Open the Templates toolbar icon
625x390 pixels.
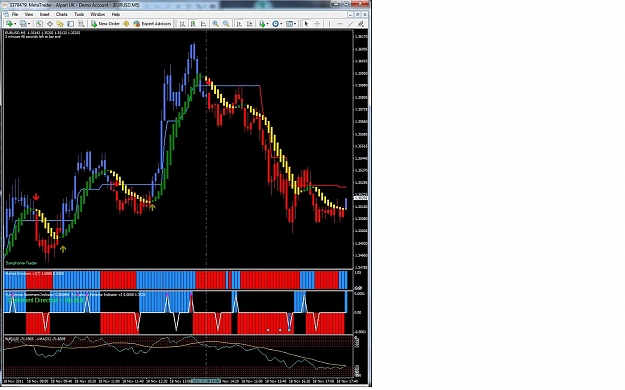pos(289,24)
